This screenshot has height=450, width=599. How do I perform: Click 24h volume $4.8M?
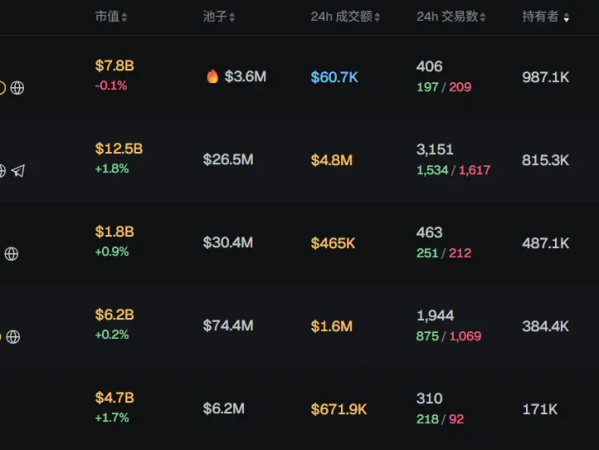click(x=332, y=160)
